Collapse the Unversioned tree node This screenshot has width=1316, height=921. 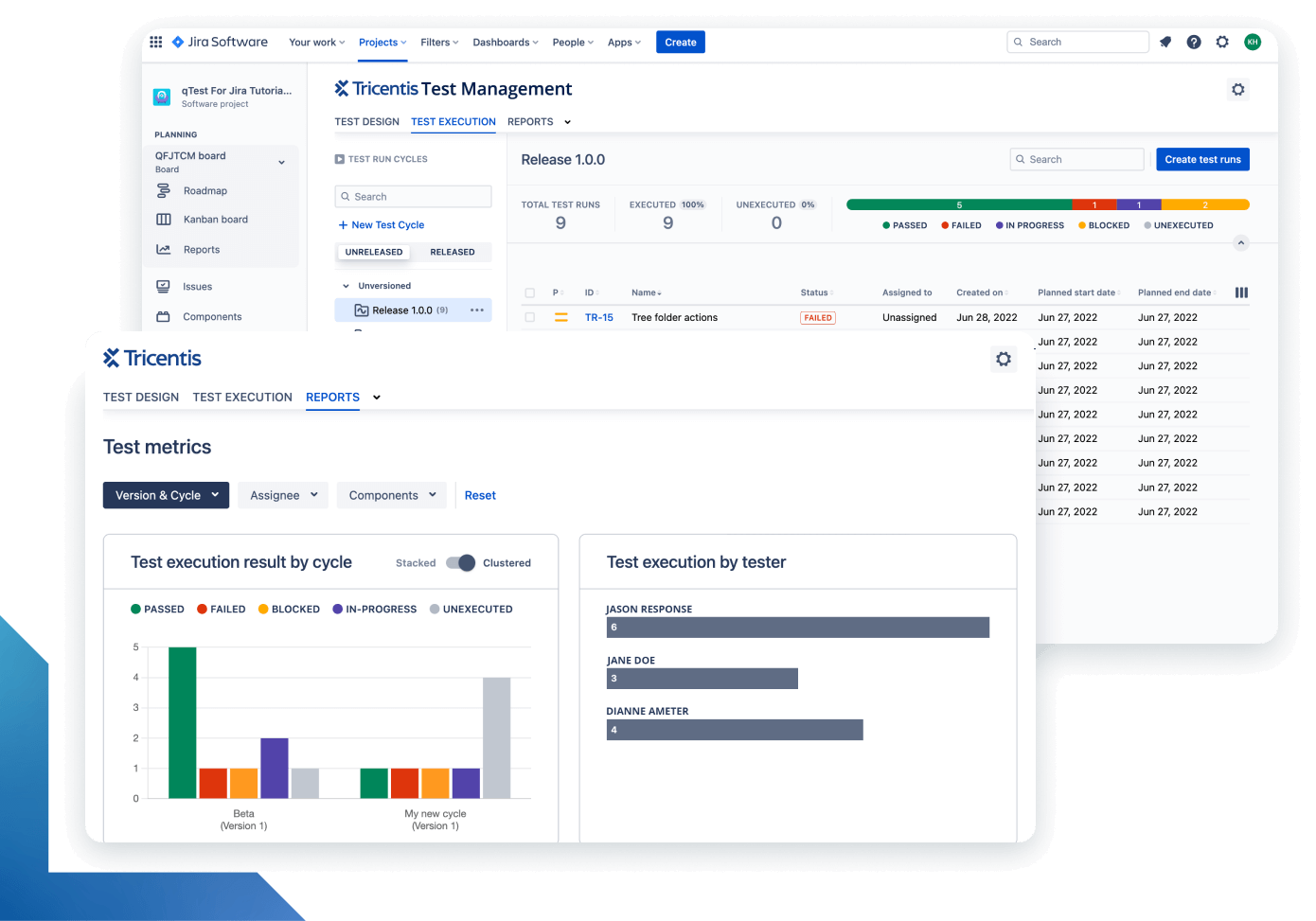coord(346,286)
